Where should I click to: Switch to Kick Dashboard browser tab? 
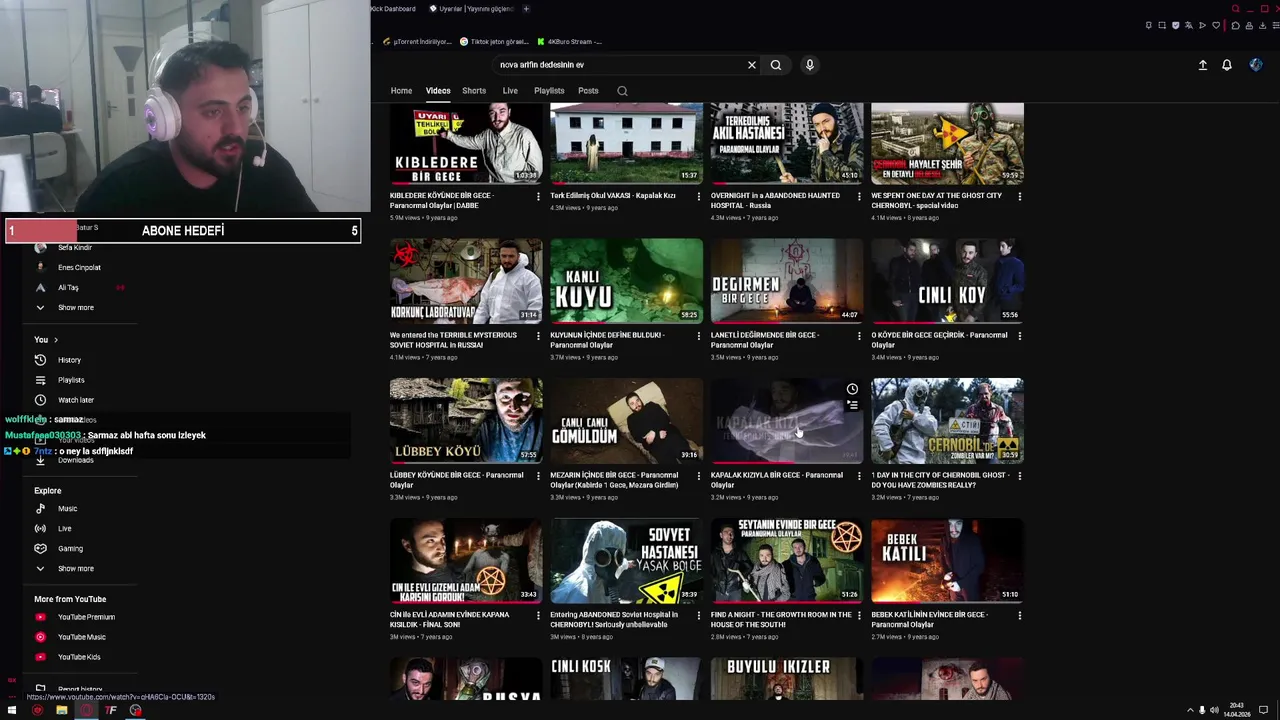[x=392, y=9]
